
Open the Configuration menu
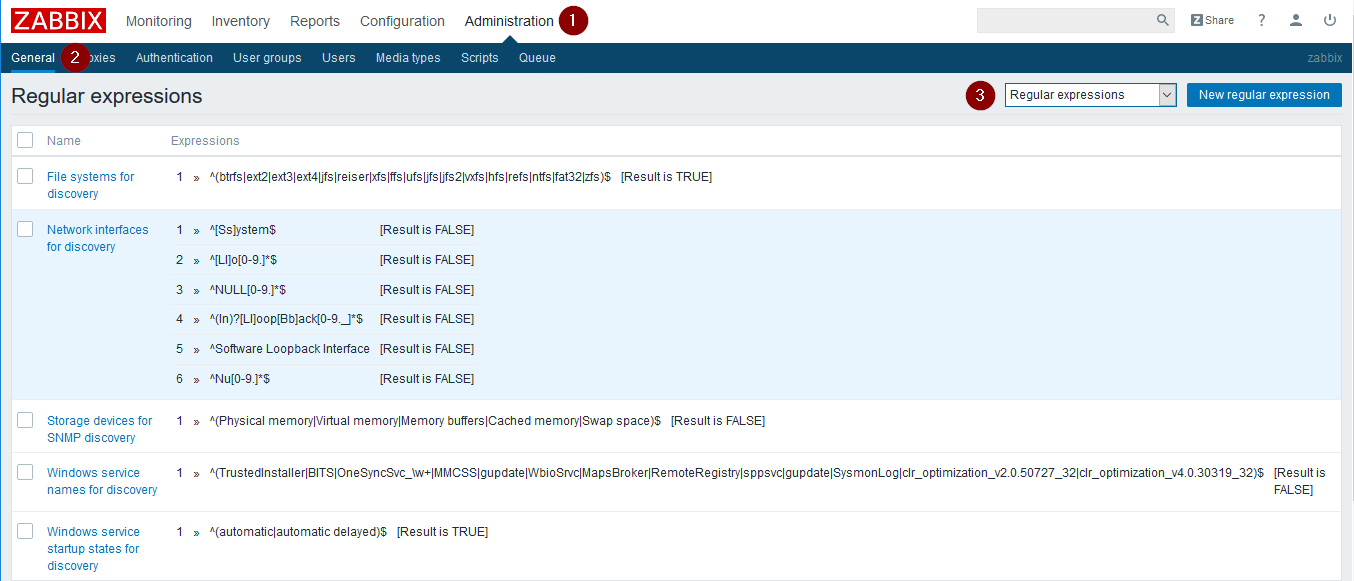tap(402, 21)
